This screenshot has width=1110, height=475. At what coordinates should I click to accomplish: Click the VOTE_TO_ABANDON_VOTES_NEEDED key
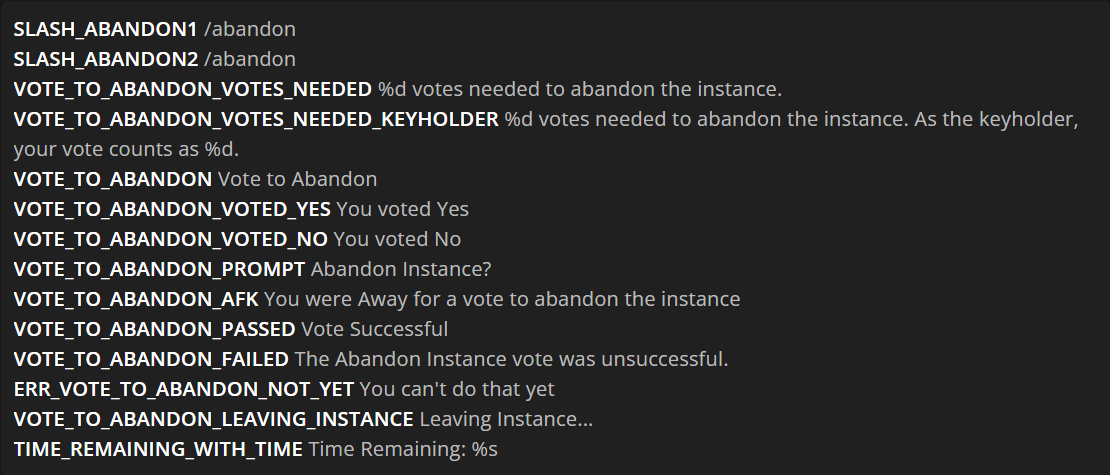(x=193, y=89)
